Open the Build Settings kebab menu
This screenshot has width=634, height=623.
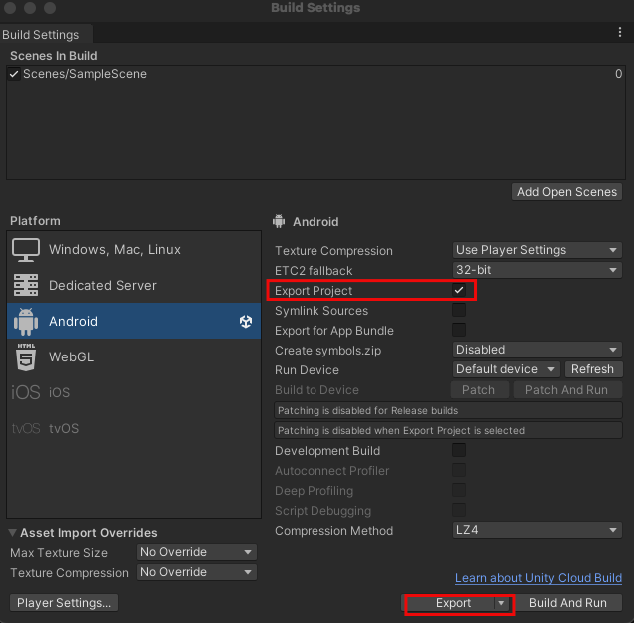[620, 32]
